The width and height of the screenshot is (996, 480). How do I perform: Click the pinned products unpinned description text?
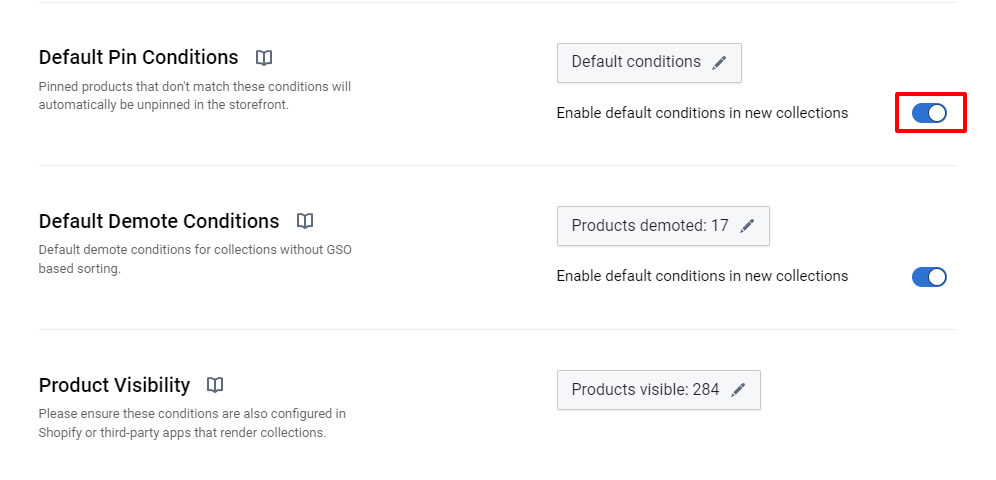pos(195,96)
